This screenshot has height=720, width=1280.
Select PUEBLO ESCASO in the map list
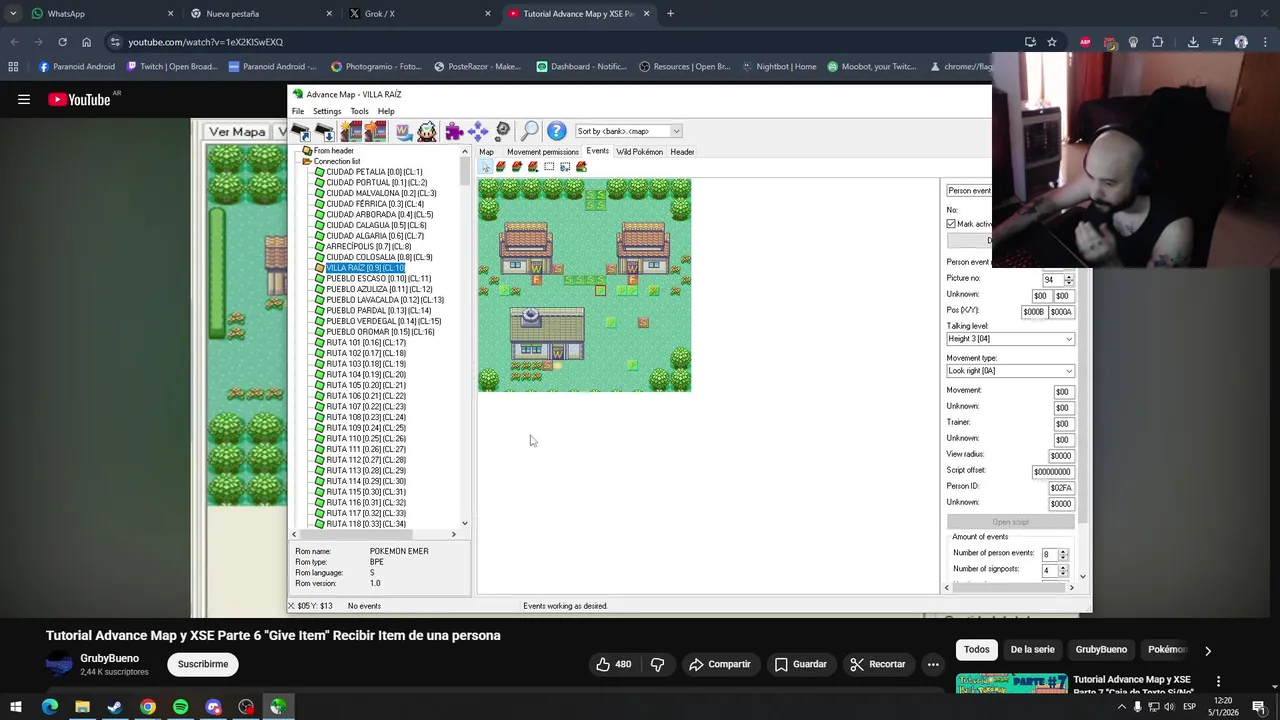coord(378,279)
